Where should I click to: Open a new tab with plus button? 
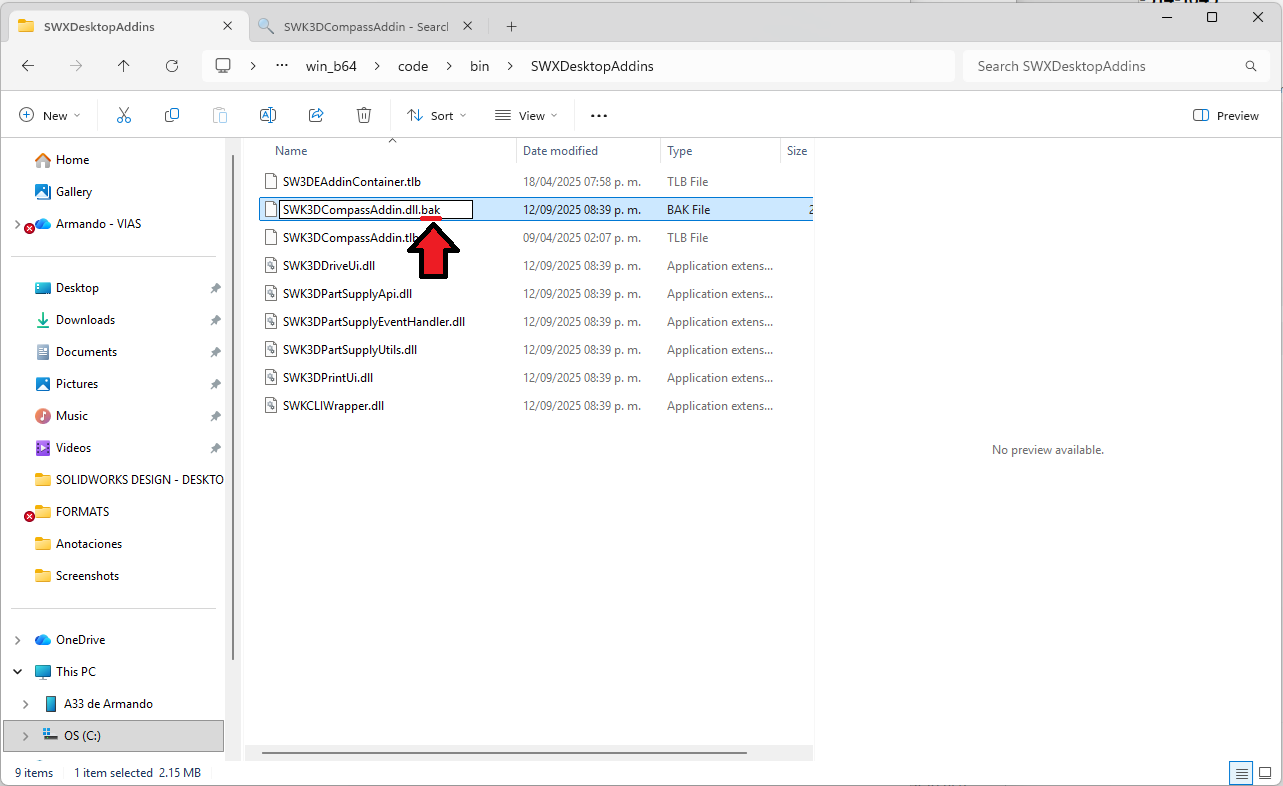511,26
